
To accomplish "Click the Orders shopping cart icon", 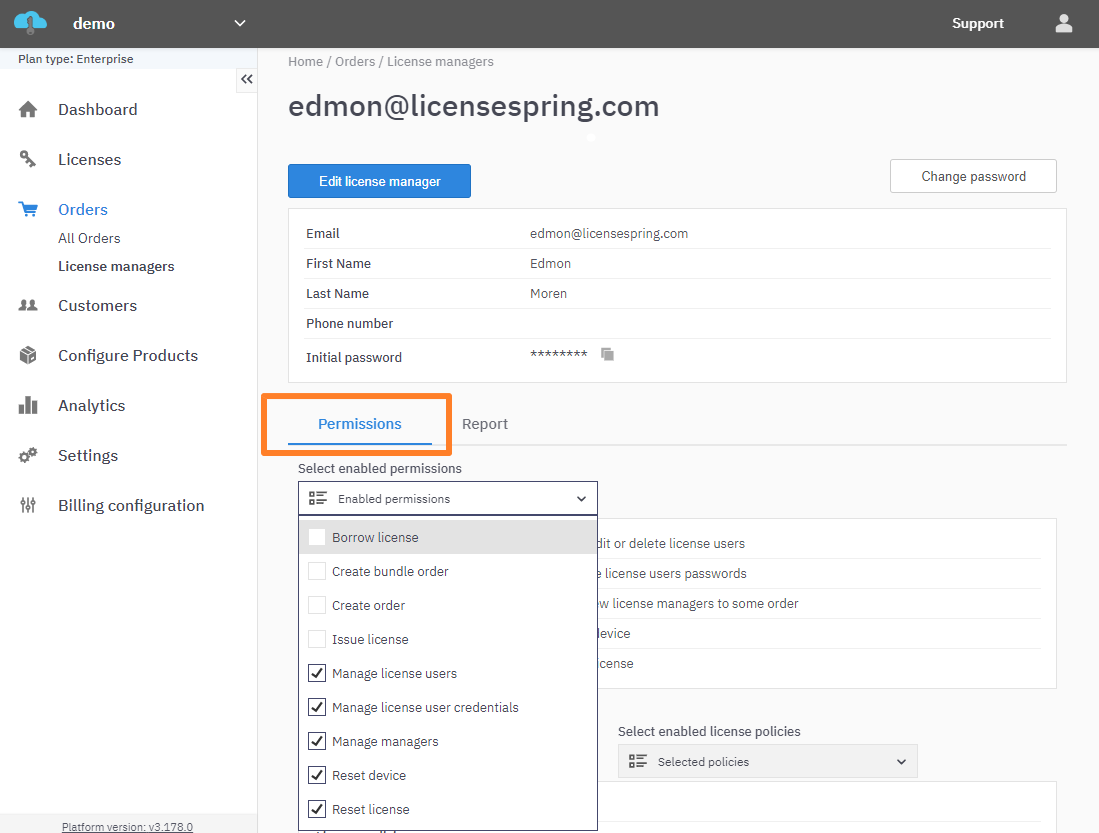I will click(x=28, y=210).
